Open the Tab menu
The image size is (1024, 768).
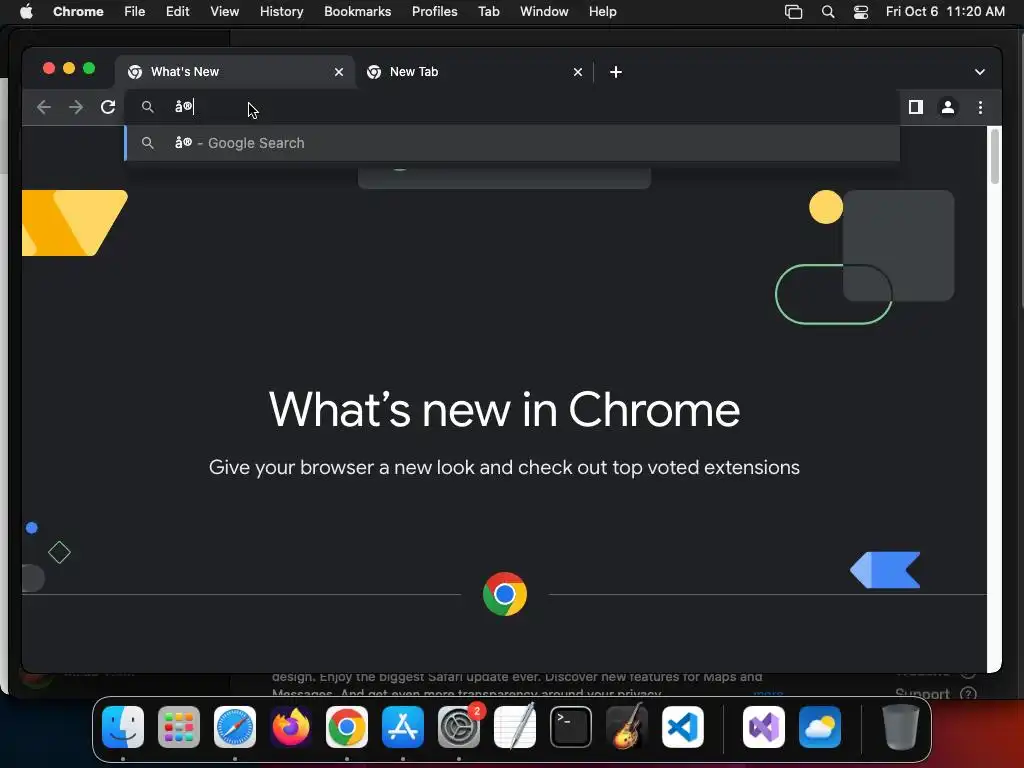488,11
